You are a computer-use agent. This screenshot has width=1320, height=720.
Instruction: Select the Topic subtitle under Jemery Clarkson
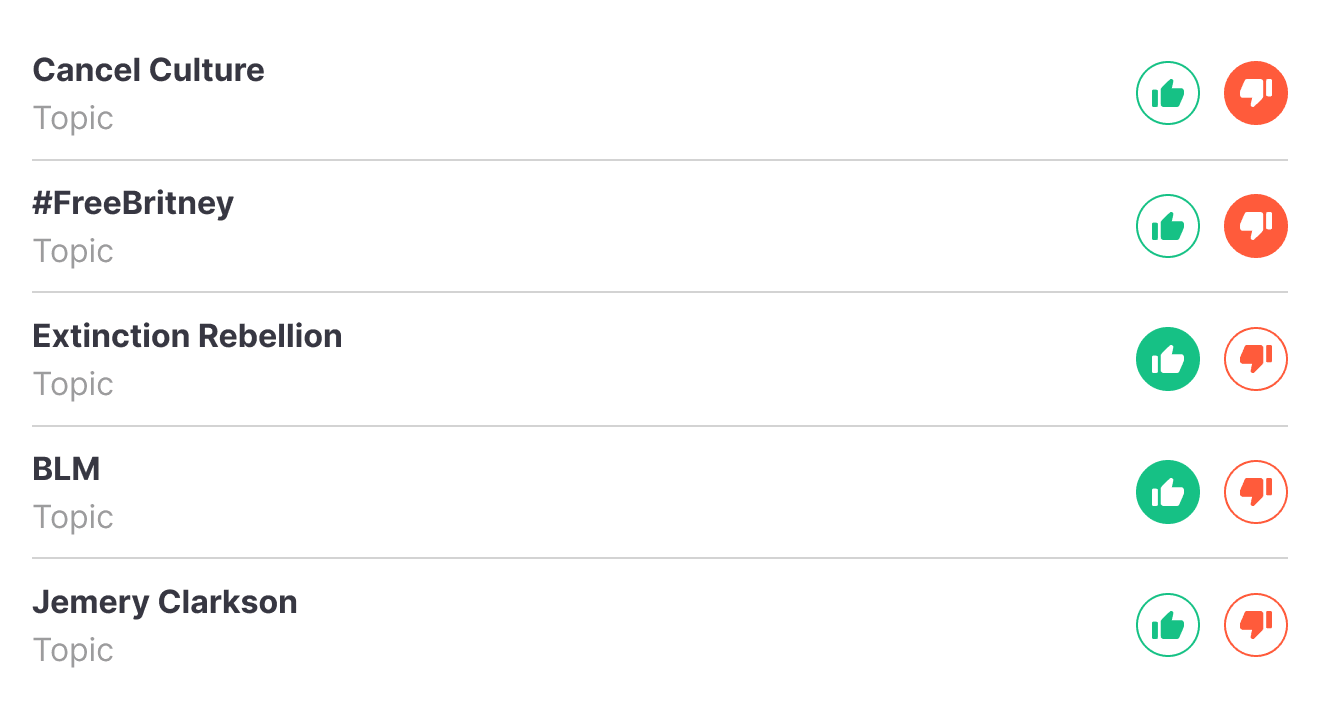(x=73, y=650)
